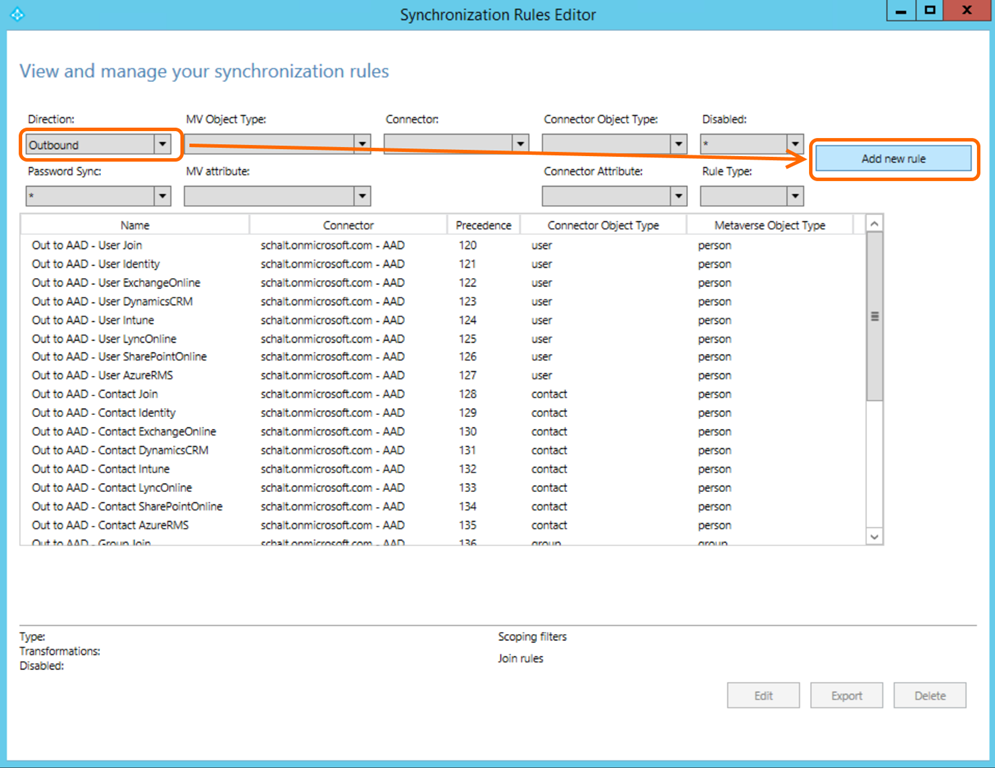Viewport: 995px width, 768px height.
Task: Click the app icon in title bar
Action: 15,14
